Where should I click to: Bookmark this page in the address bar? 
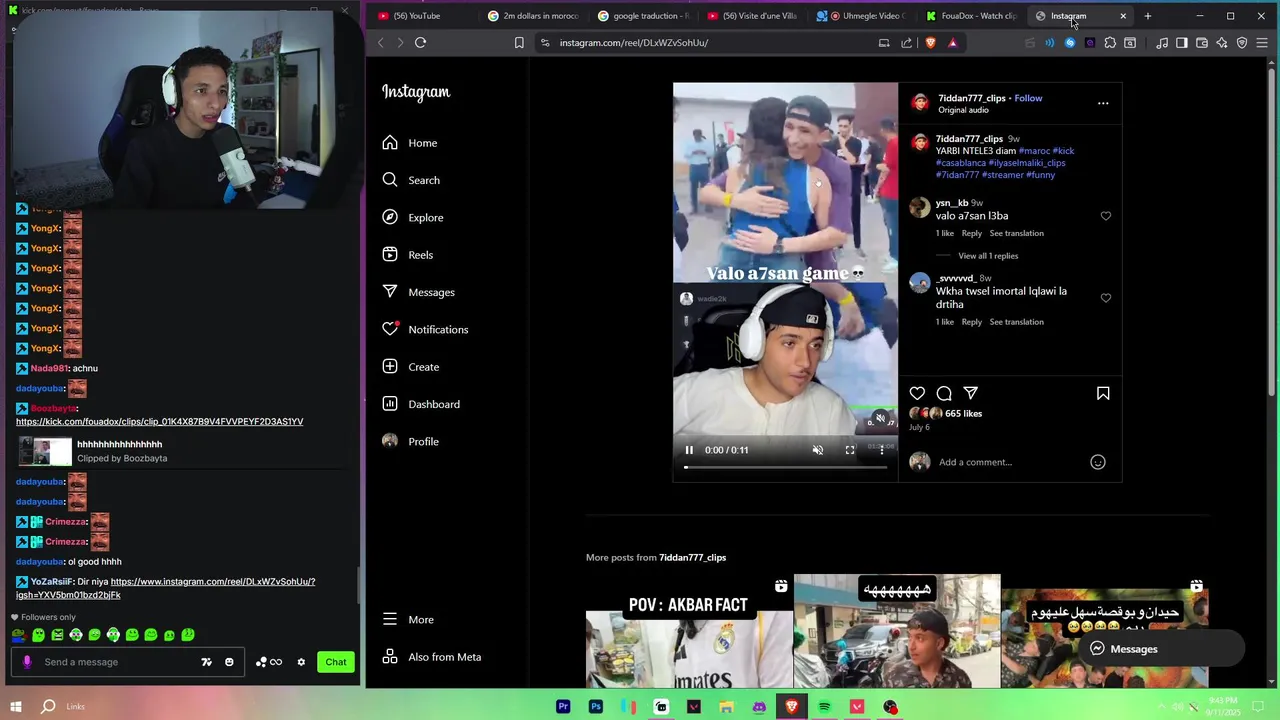pyautogui.click(x=519, y=43)
